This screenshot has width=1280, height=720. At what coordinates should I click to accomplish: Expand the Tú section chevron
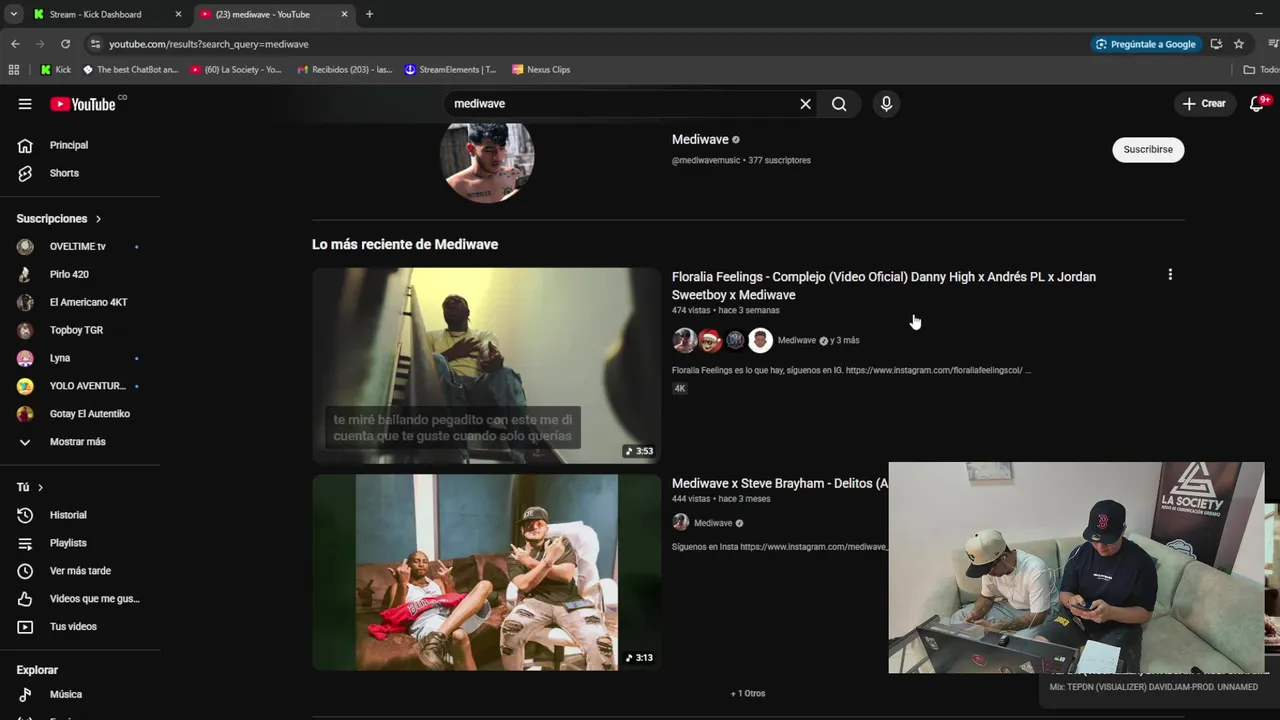[40, 488]
